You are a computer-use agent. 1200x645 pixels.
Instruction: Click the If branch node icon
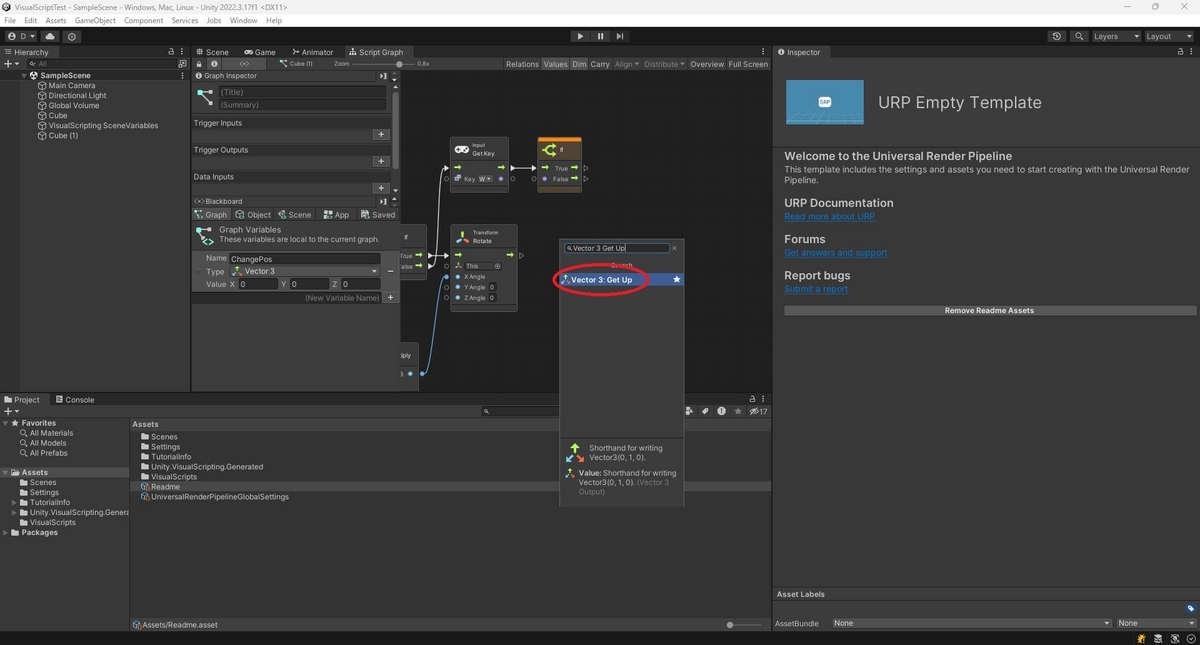point(549,150)
